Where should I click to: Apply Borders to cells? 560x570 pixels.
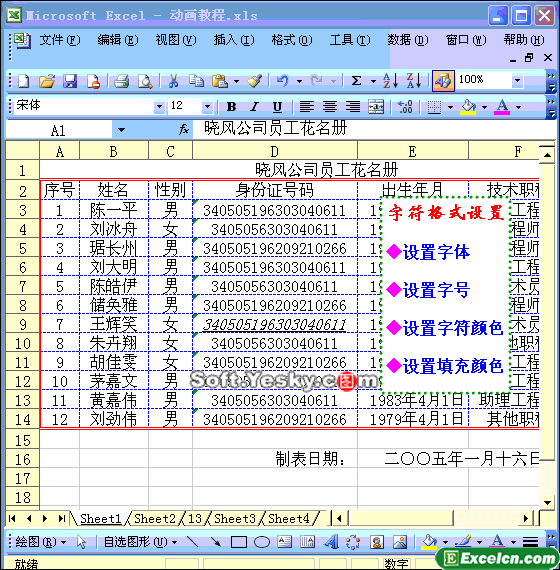point(434,107)
